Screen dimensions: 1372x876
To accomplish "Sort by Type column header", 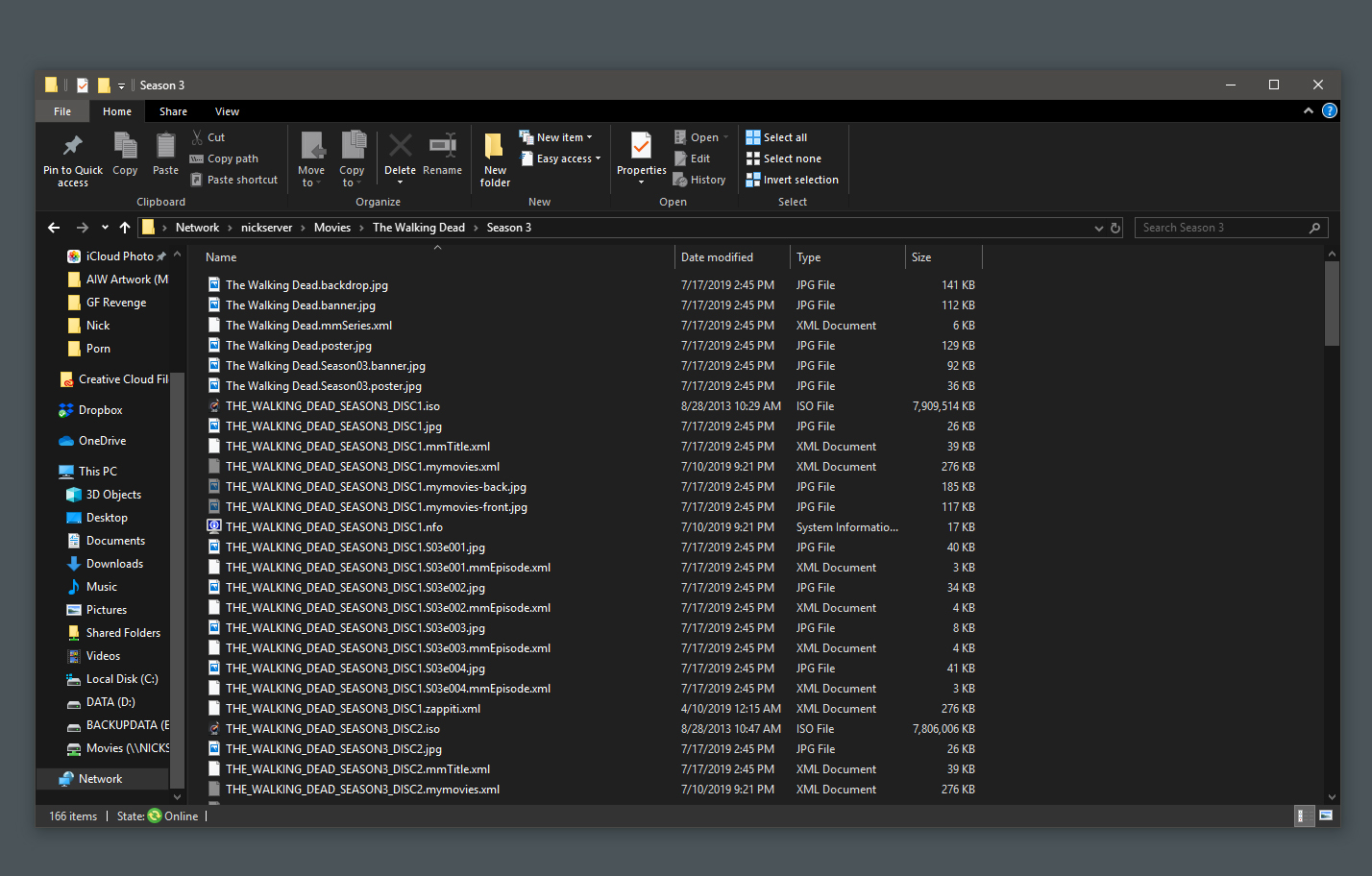I will pos(847,257).
